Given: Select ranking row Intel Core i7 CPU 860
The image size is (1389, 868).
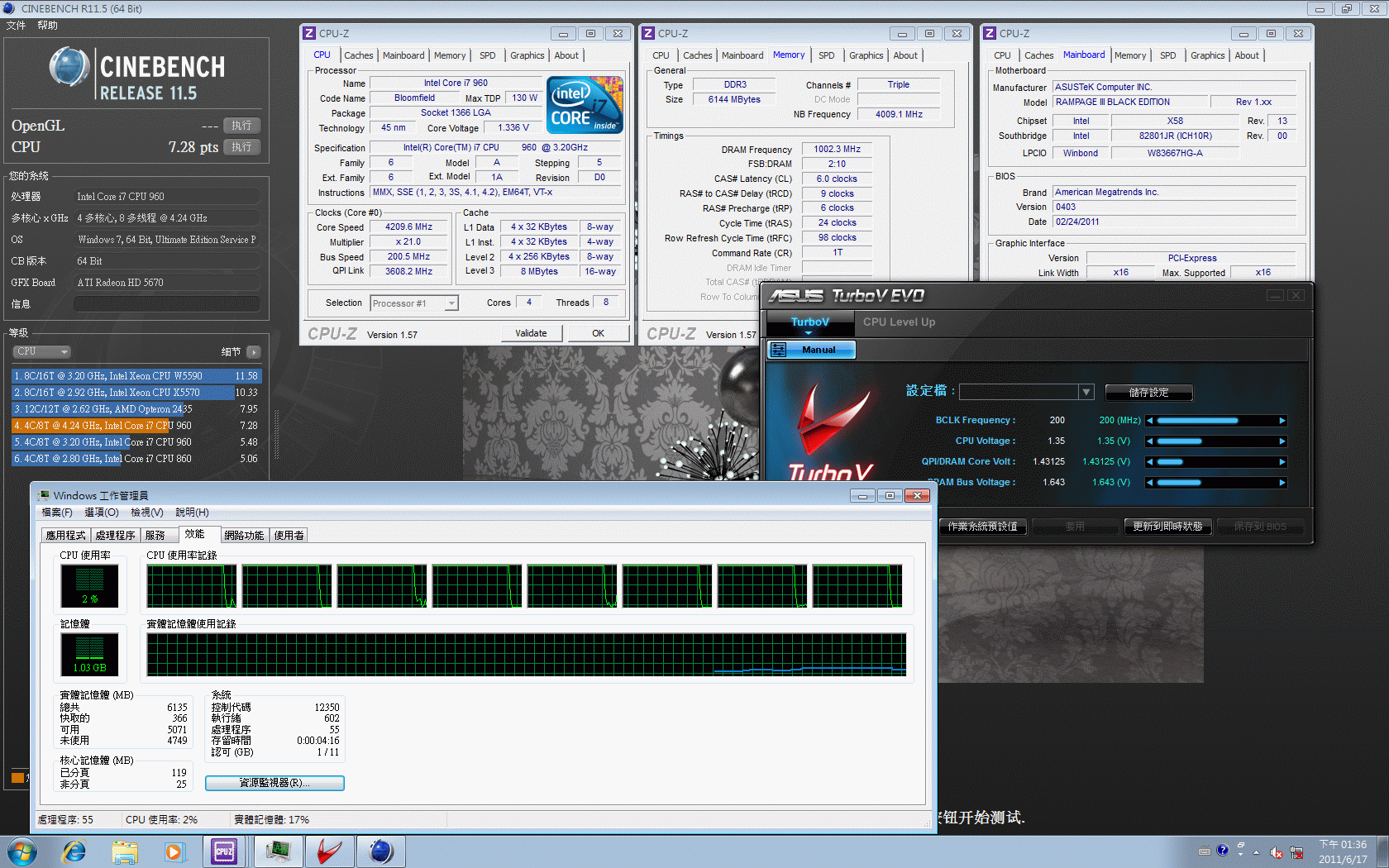Looking at the screenshot, I should click(x=136, y=459).
